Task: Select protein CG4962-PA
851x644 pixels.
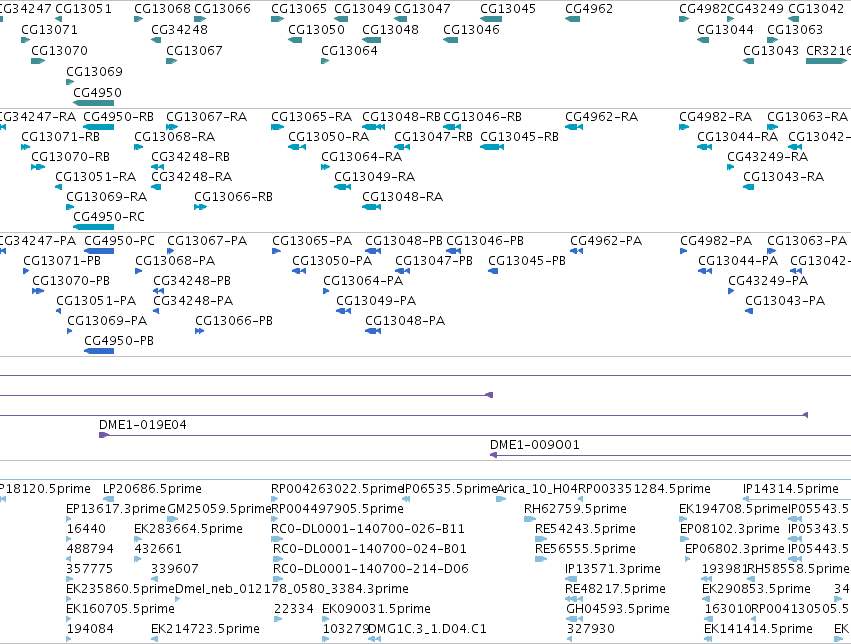Action: 606,241
